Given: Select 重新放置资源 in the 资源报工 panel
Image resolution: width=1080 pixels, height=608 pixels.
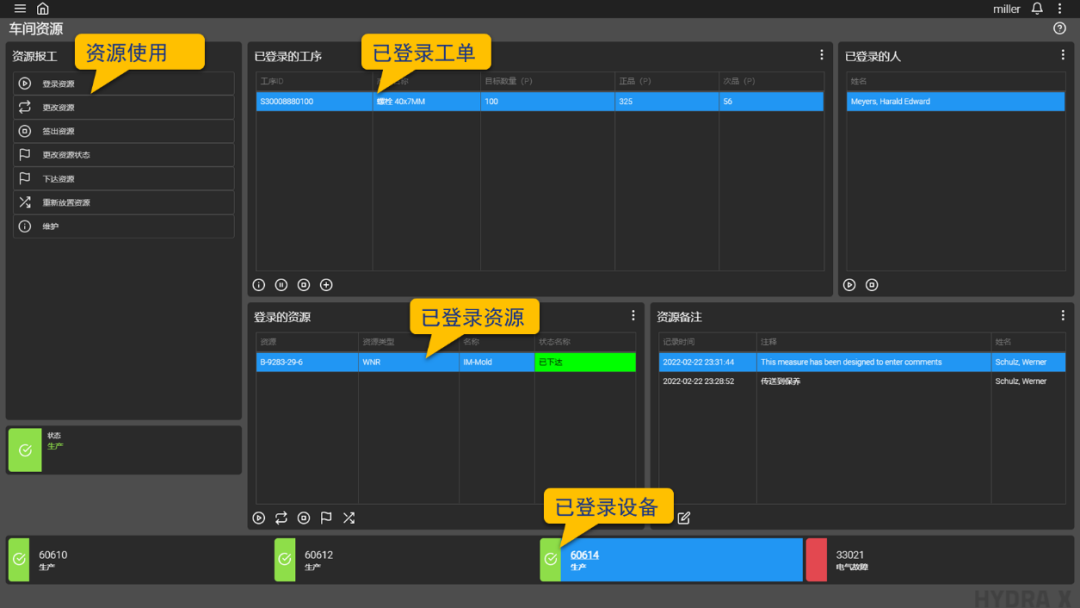Looking at the screenshot, I should [124, 202].
